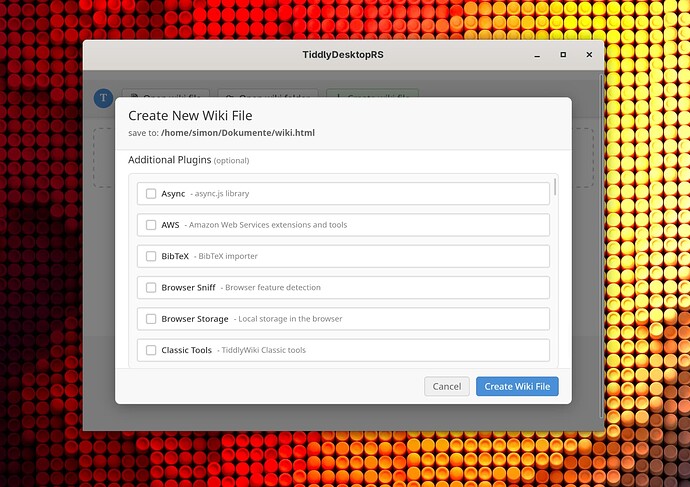Click the round TiddlyWiki 'T' logo icon
The width and height of the screenshot is (690, 487).
coord(102,98)
